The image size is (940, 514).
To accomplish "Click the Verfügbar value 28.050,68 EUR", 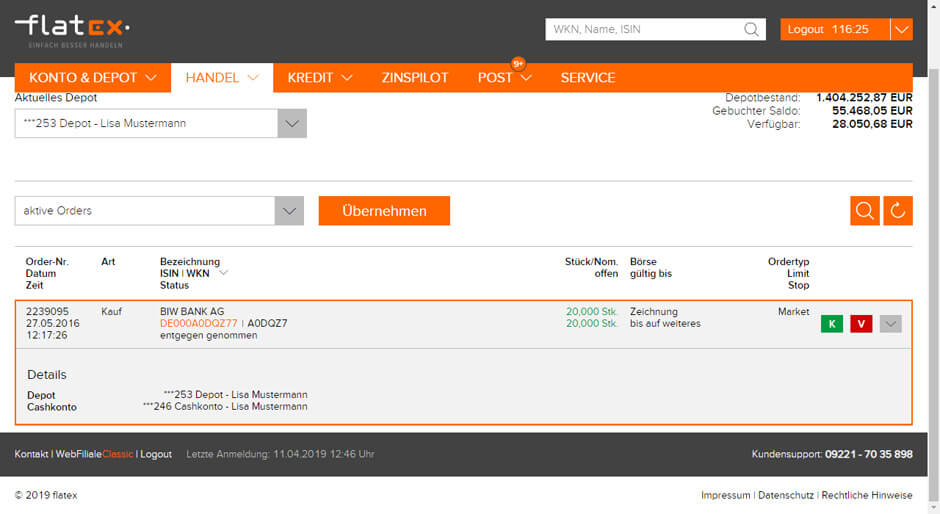I will point(872,124).
